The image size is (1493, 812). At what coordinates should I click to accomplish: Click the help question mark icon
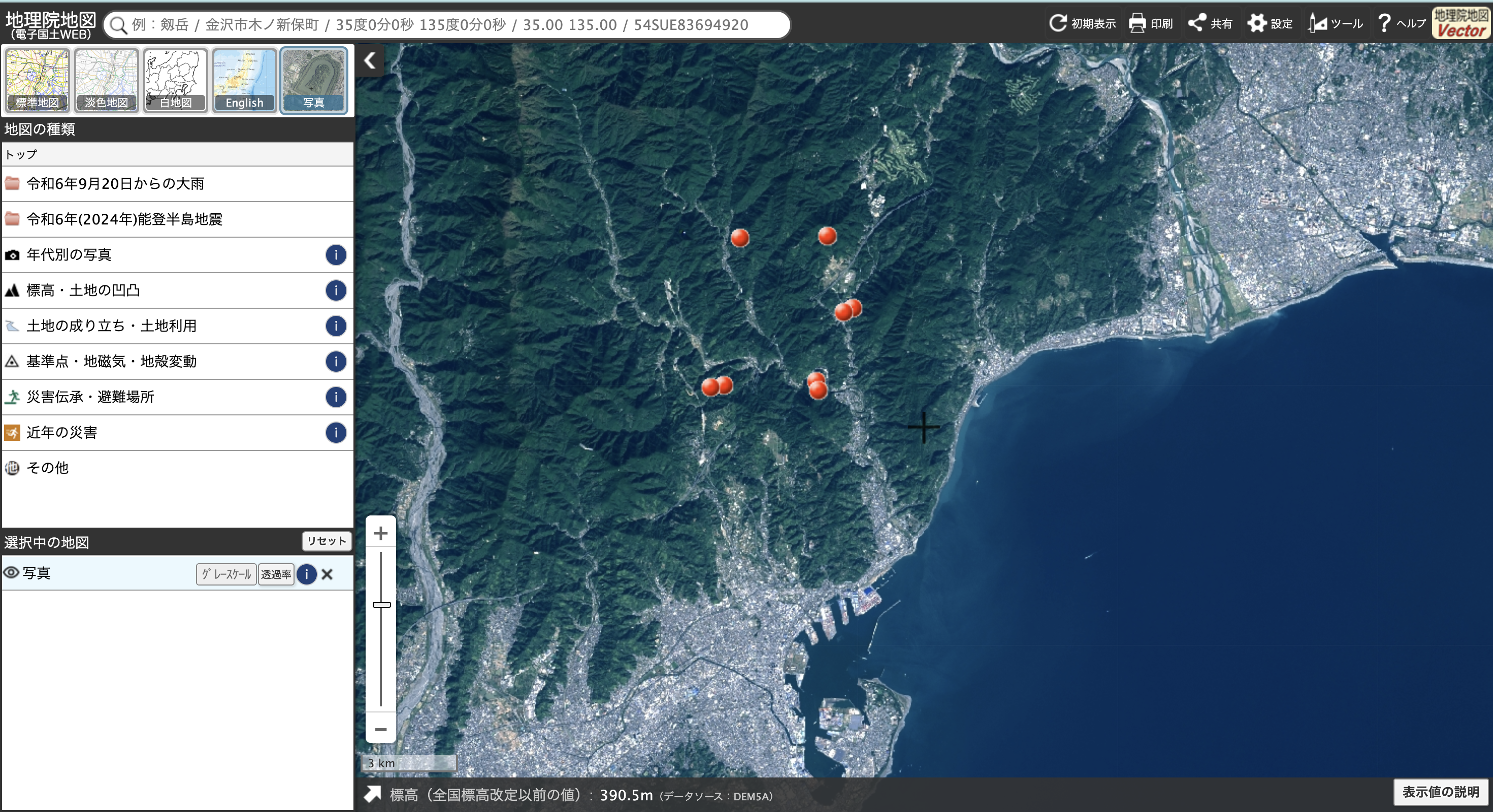tap(1384, 23)
